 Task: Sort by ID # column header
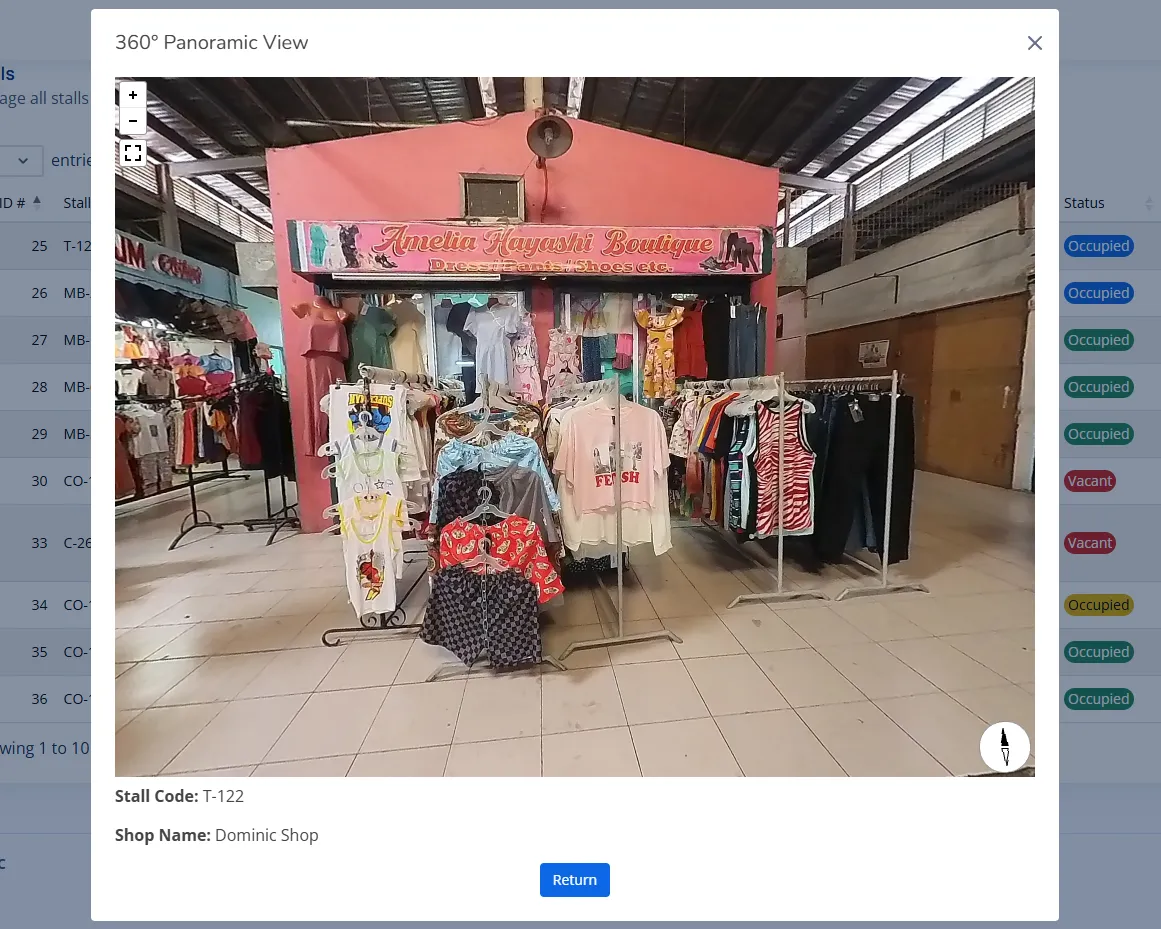click(20, 203)
